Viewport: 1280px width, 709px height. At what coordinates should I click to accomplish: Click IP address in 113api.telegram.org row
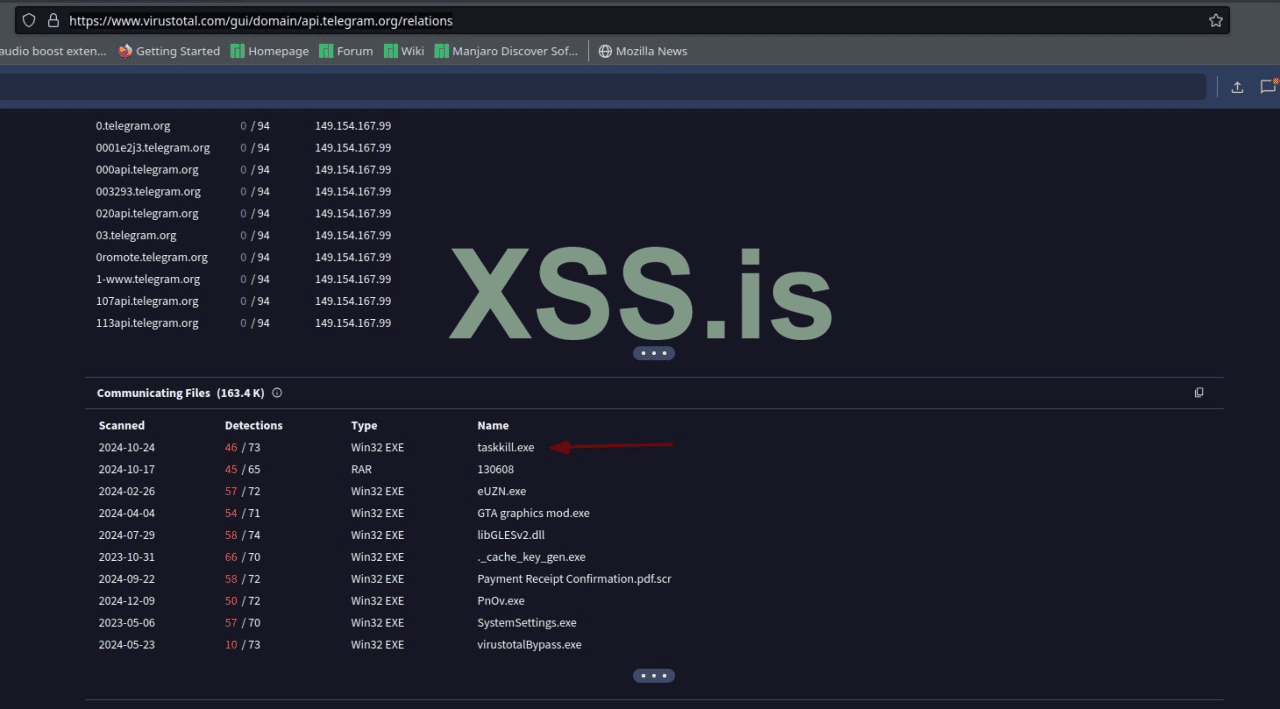click(x=353, y=324)
